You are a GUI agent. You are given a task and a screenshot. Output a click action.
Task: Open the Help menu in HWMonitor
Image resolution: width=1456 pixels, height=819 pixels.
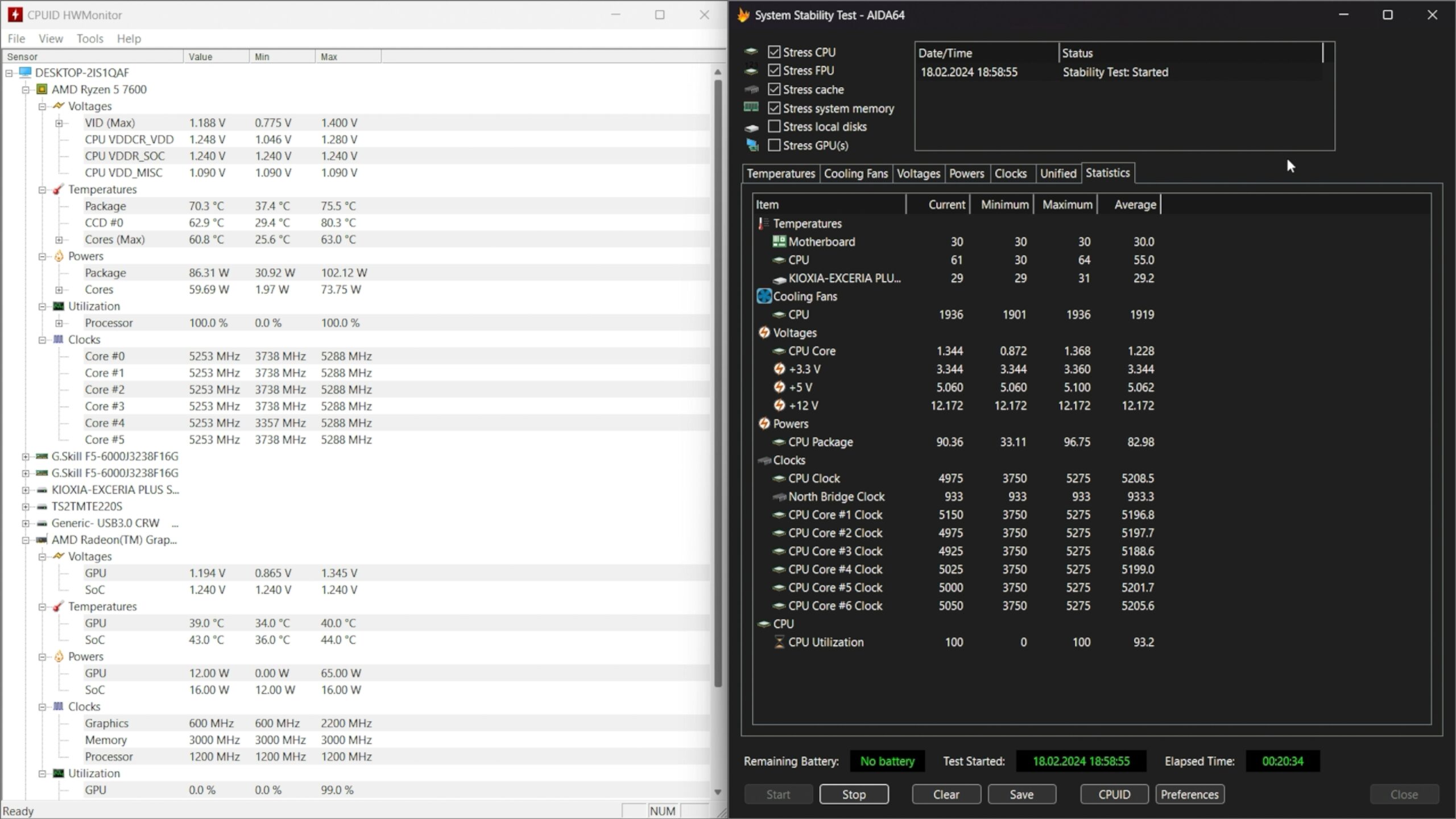[129, 38]
